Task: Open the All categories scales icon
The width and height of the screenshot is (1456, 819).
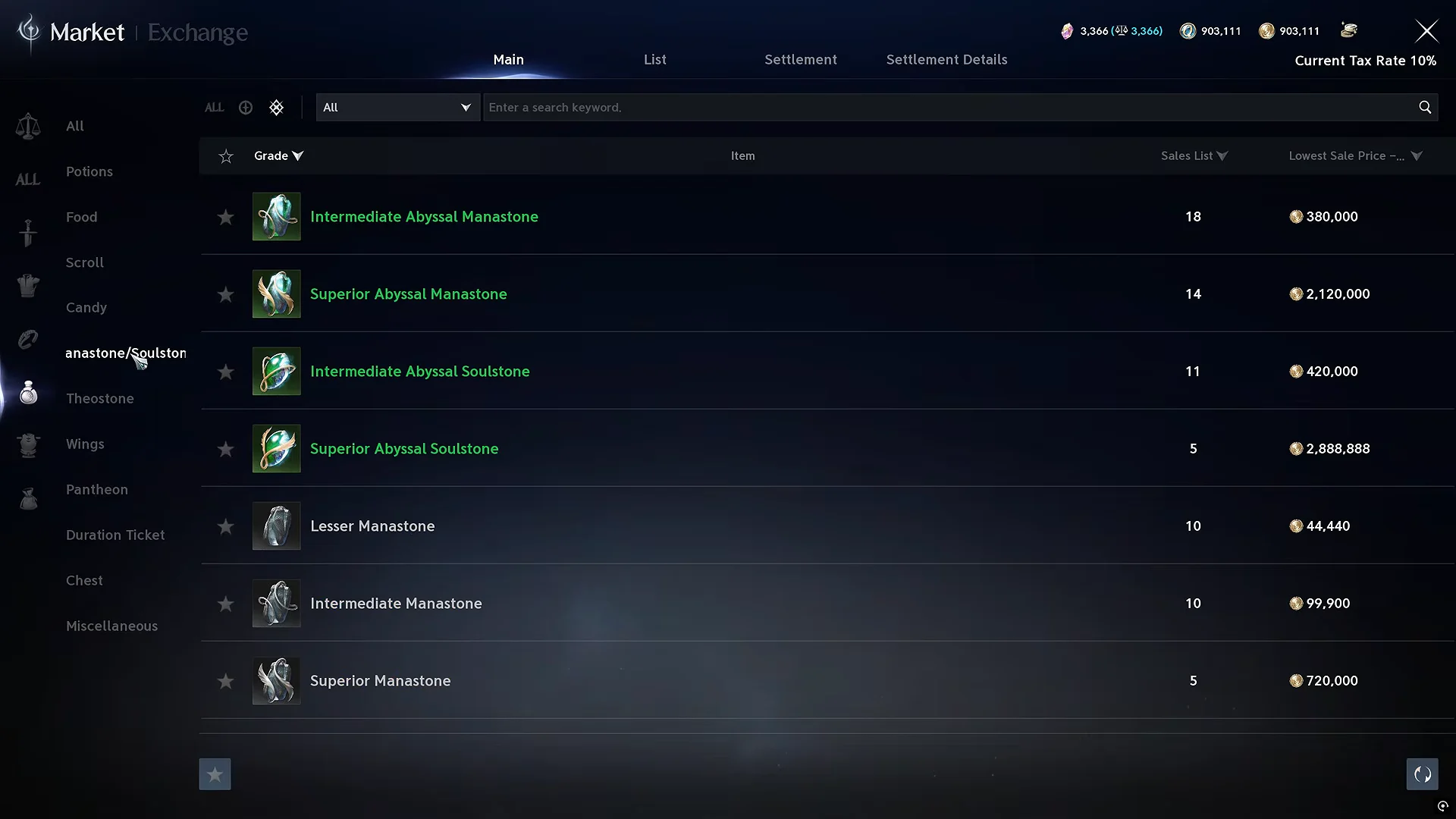Action: [x=28, y=126]
